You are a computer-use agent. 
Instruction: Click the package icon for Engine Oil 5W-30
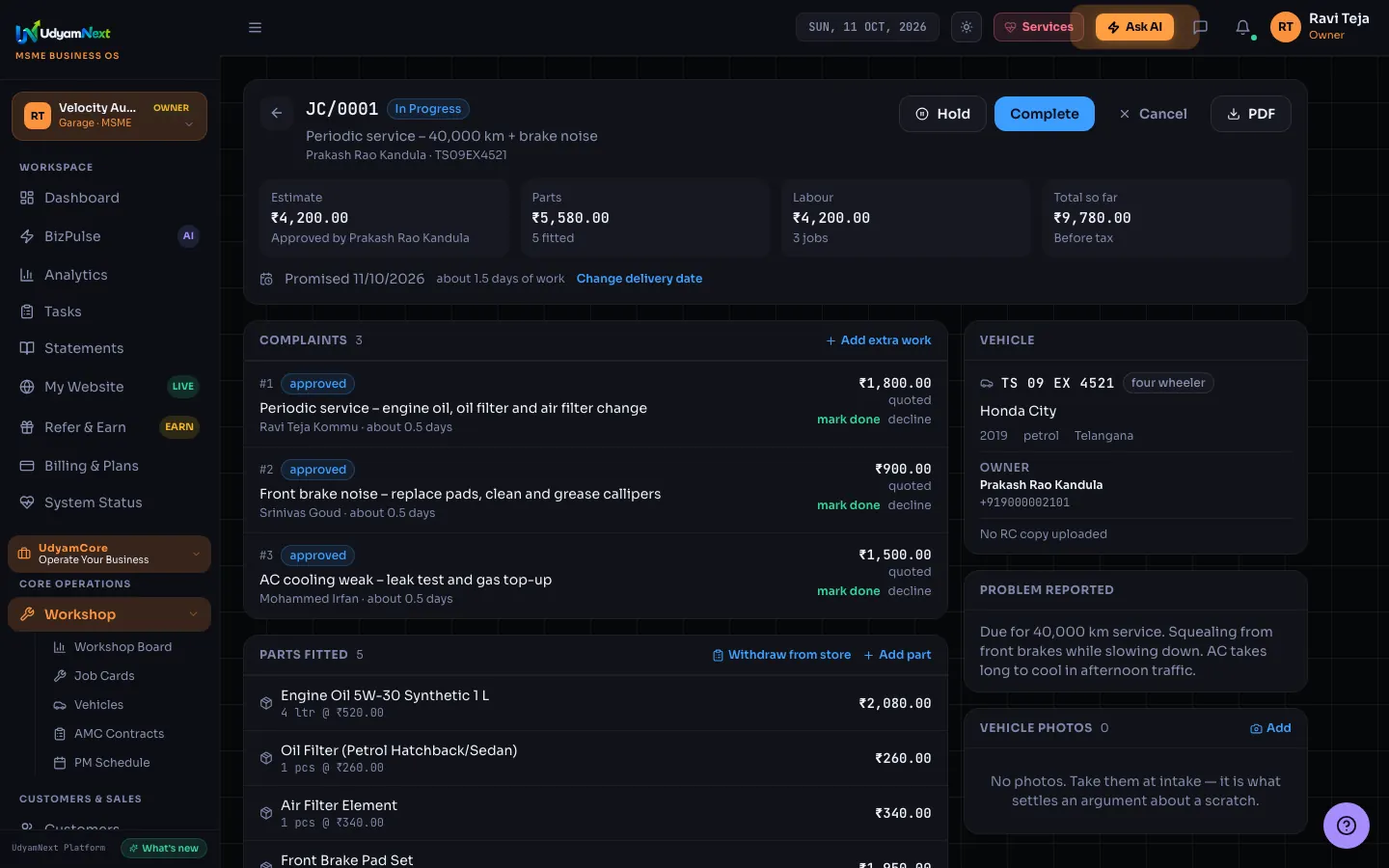pyautogui.click(x=266, y=703)
